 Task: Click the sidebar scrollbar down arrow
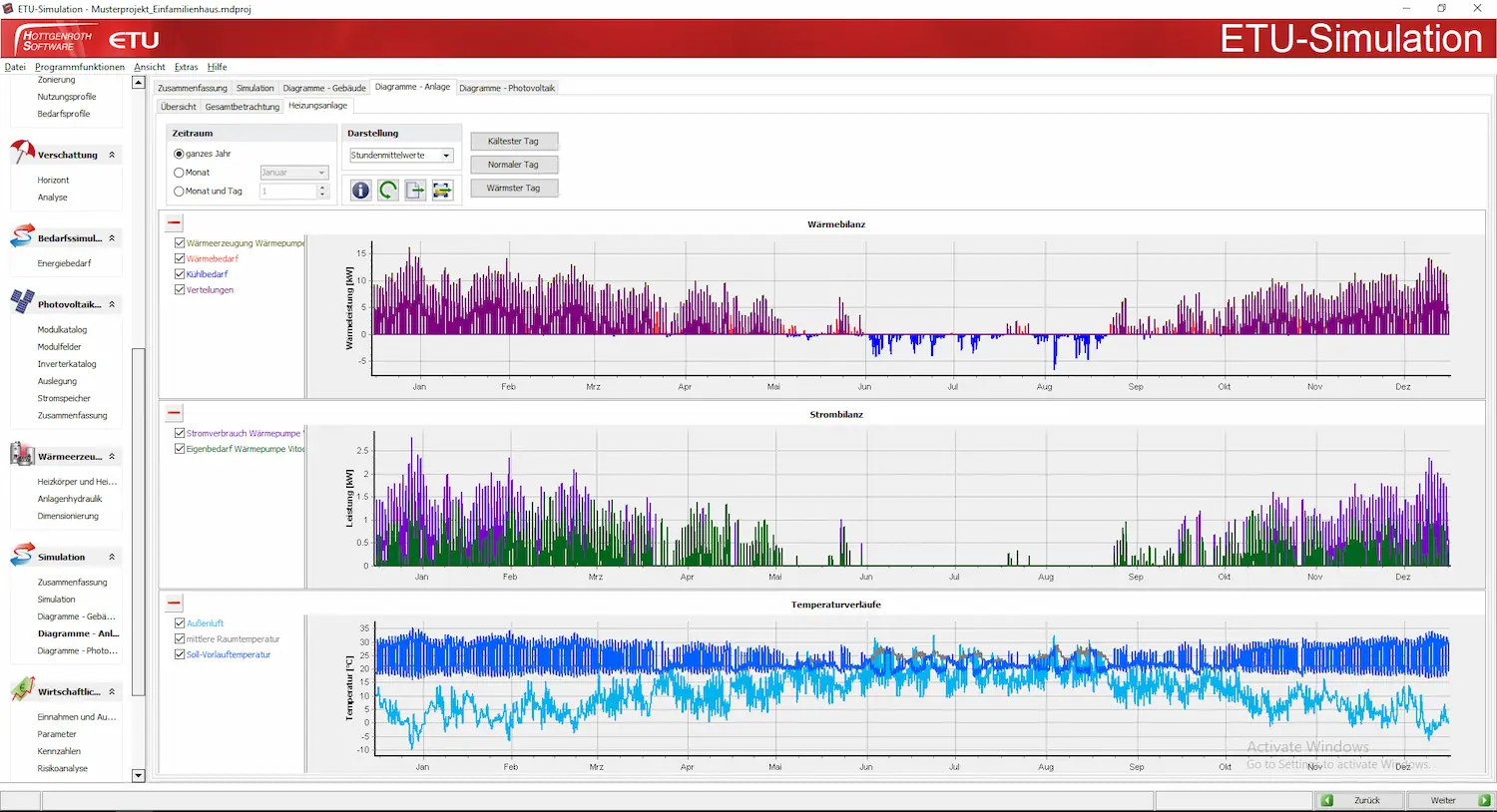139,775
